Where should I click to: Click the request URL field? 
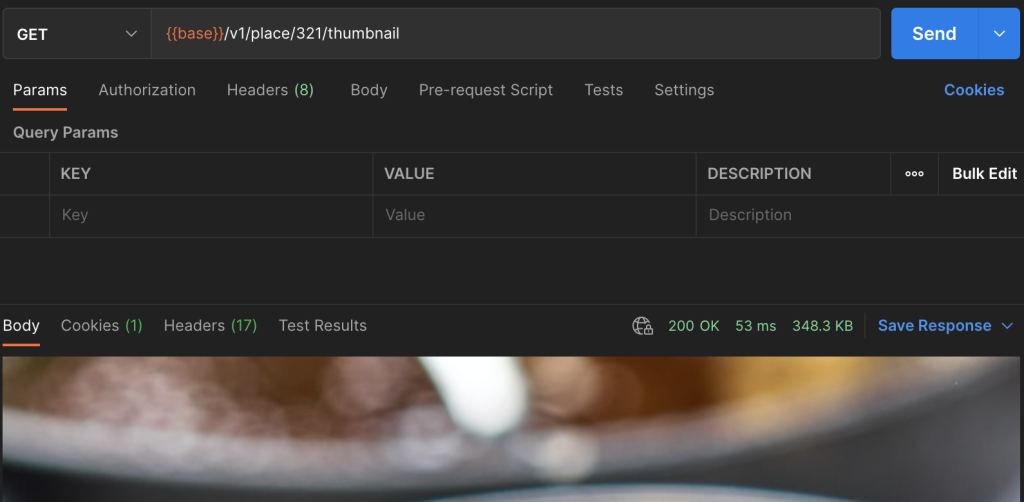515,34
